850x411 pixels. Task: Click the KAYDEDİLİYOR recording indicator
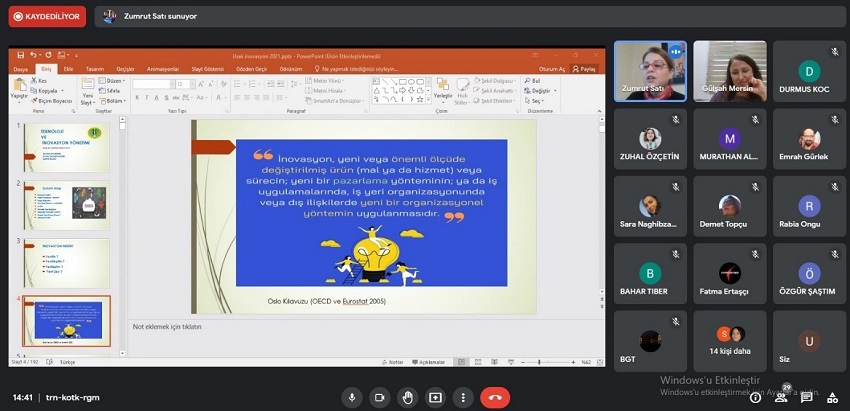(x=47, y=17)
